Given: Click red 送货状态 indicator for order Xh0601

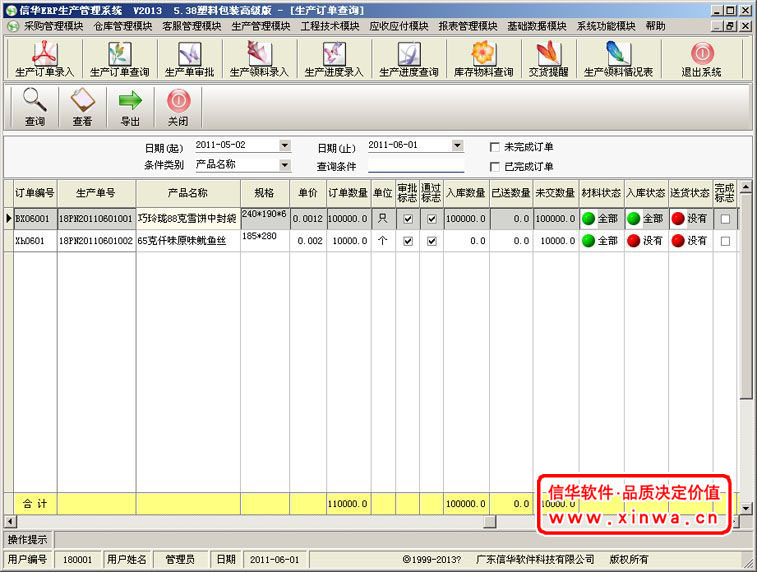Looking at the screenshot, I should (x=678, y=240).
